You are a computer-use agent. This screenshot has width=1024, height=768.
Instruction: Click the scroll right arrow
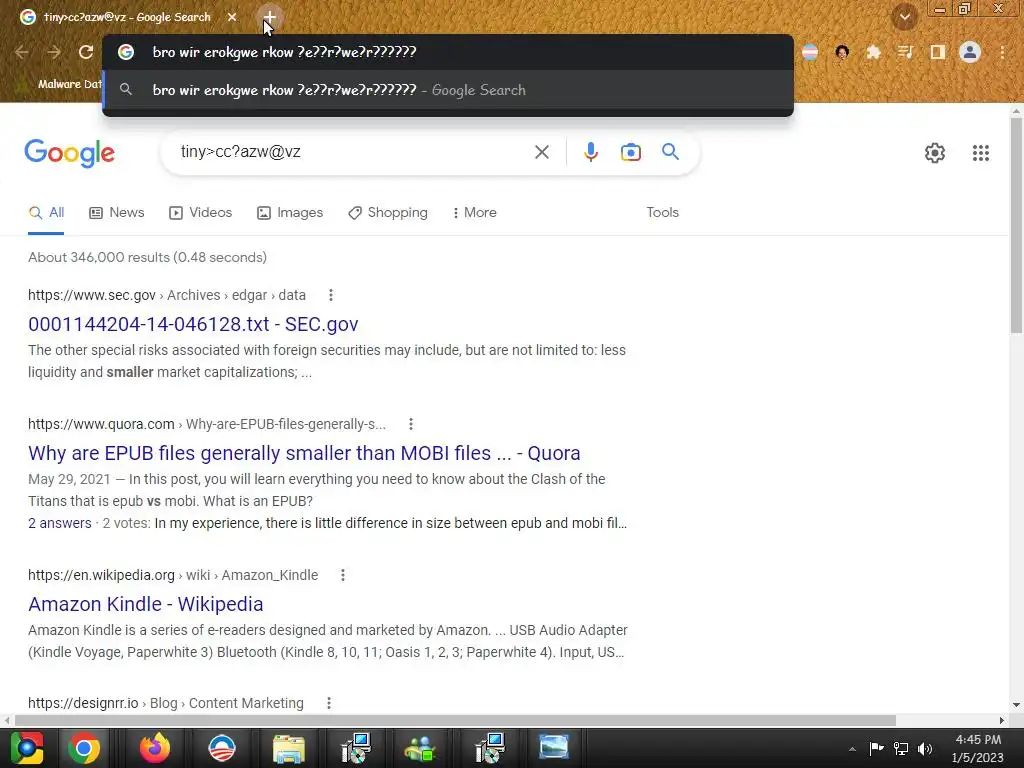point(1001,720)
